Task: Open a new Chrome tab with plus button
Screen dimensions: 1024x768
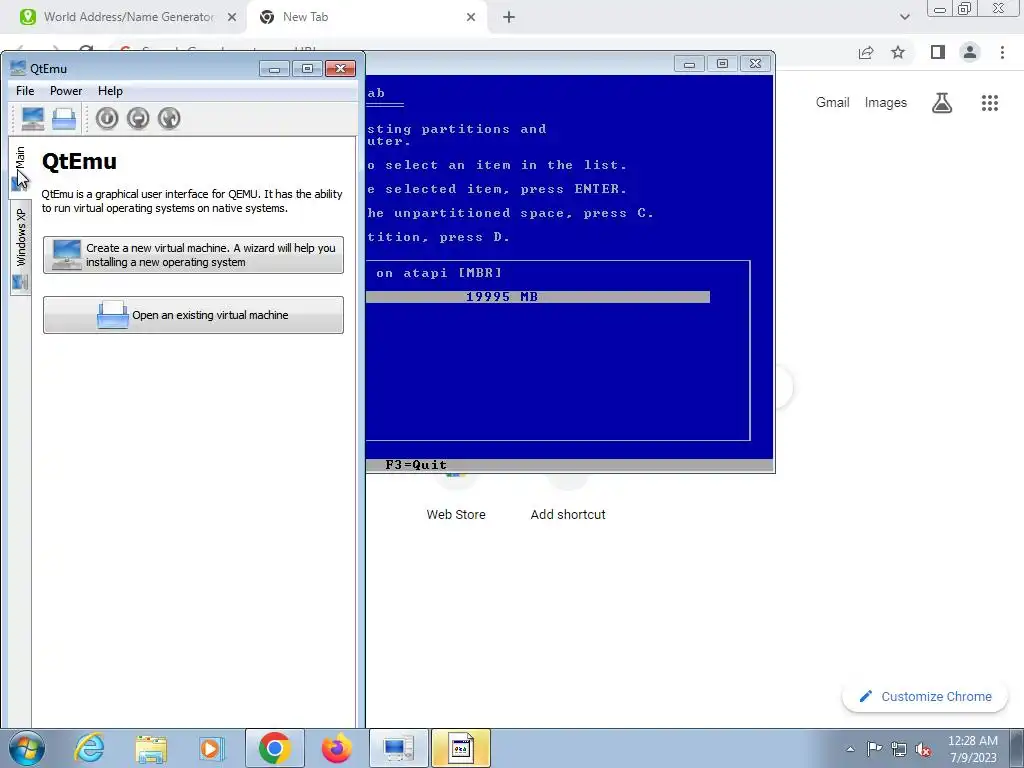Action: click(x=509, y=17)
